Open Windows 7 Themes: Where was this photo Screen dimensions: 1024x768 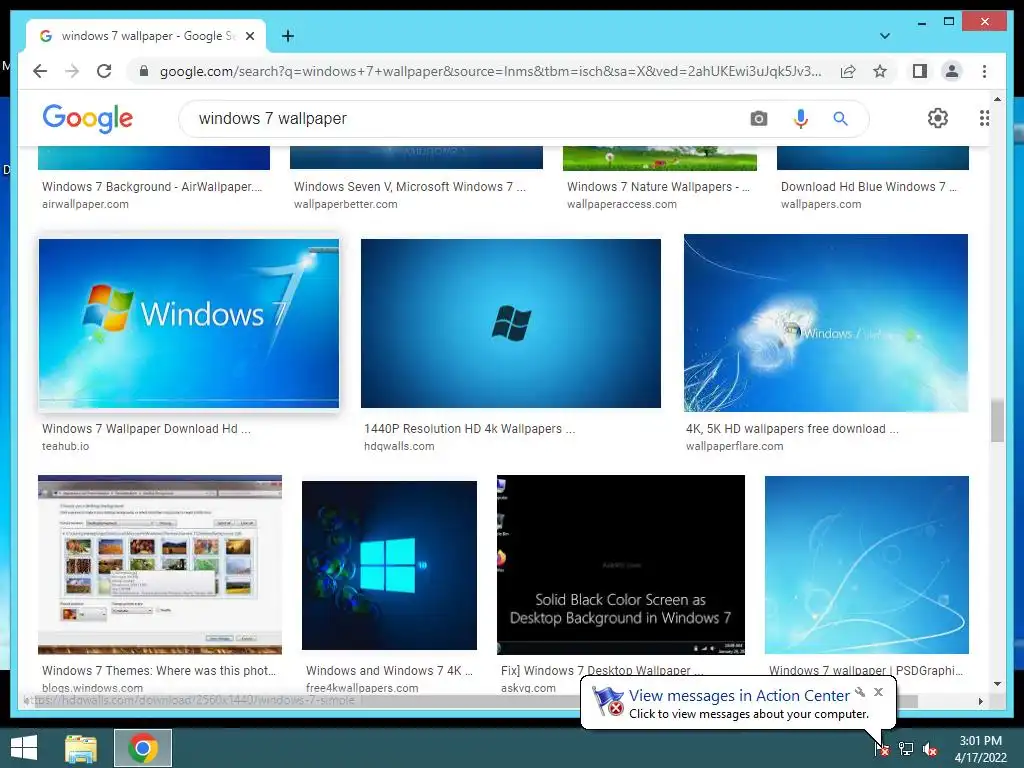pyautogui.click(x=159, y=671)
